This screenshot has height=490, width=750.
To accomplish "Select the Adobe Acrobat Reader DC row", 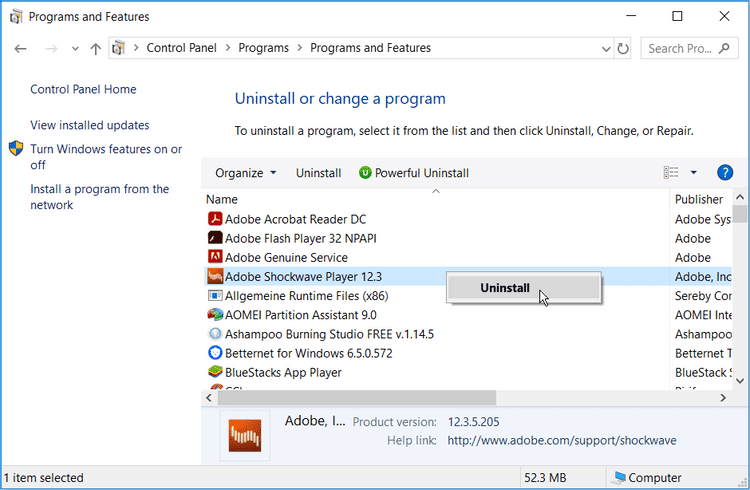I will (468, 219).
